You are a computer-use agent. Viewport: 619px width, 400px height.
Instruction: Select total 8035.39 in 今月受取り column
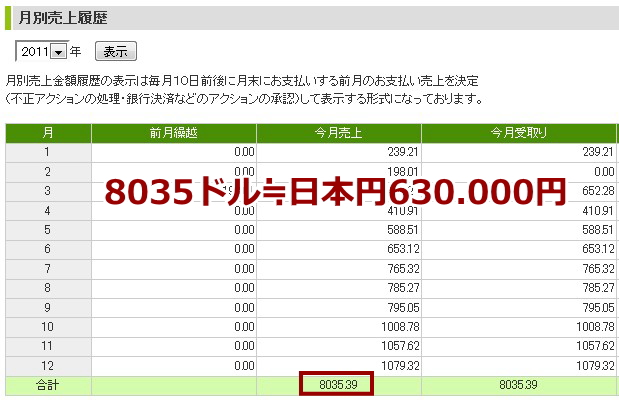518,385
